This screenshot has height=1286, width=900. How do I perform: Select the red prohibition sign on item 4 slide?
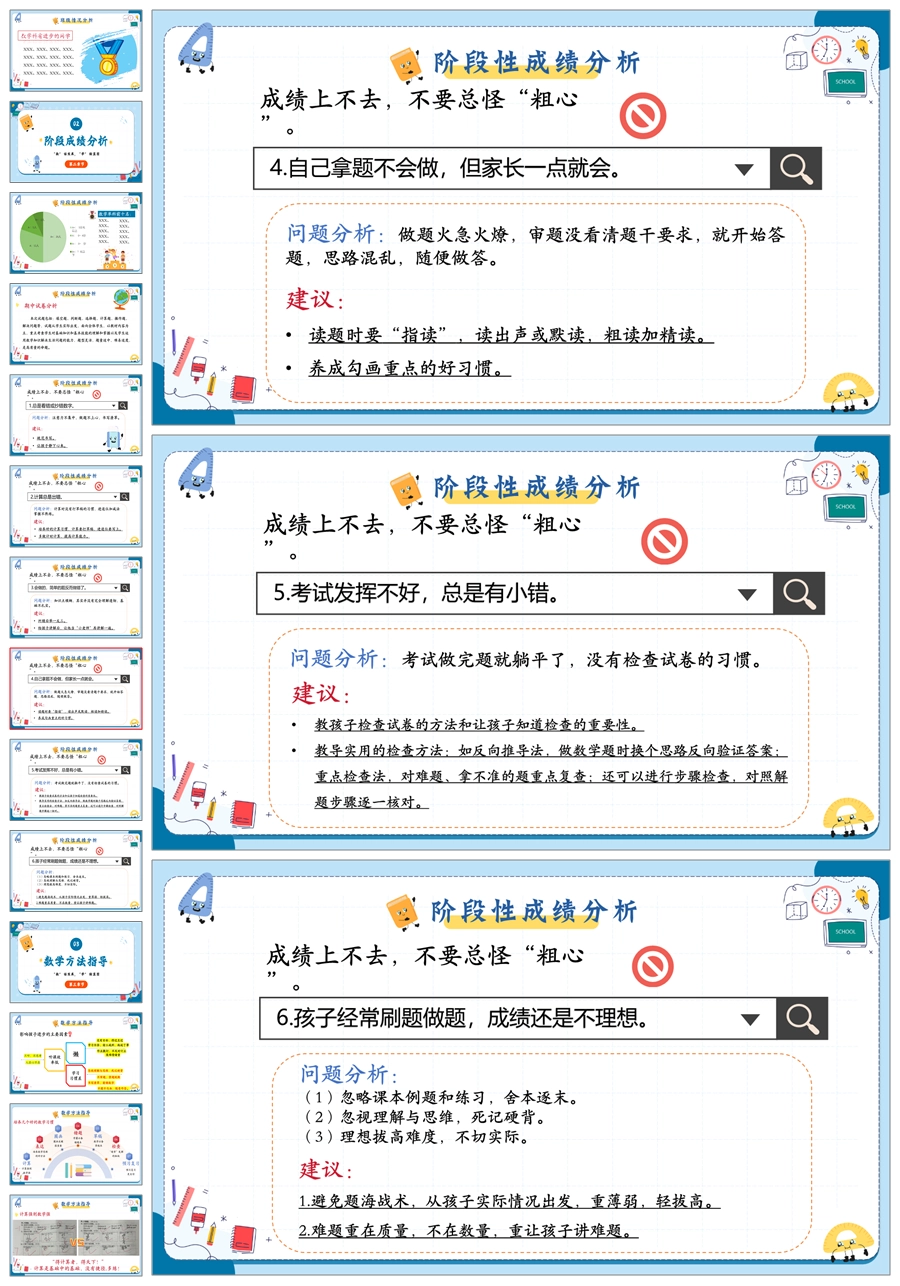tap(642, 116)
